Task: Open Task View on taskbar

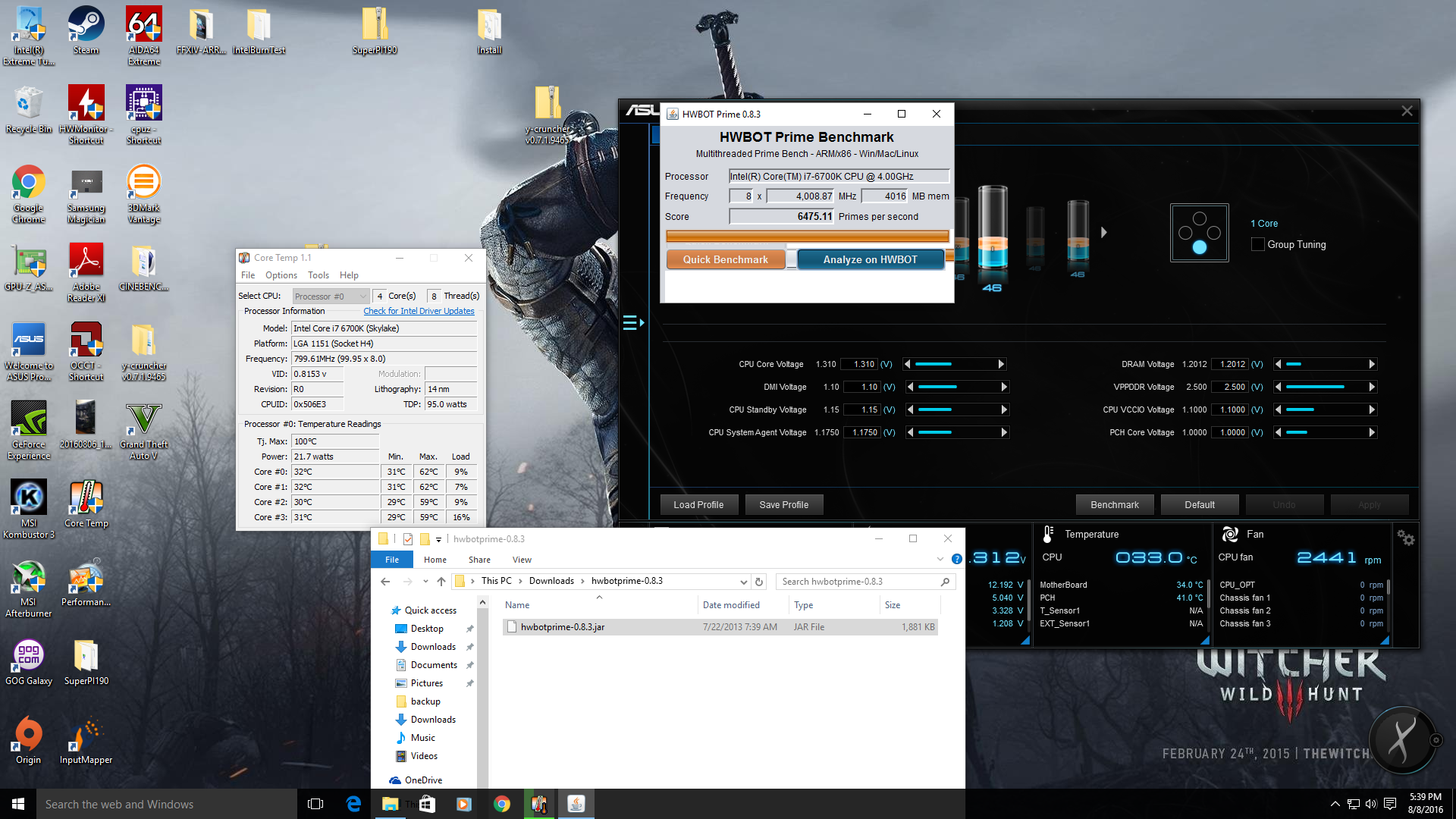Action: (315, 804)
